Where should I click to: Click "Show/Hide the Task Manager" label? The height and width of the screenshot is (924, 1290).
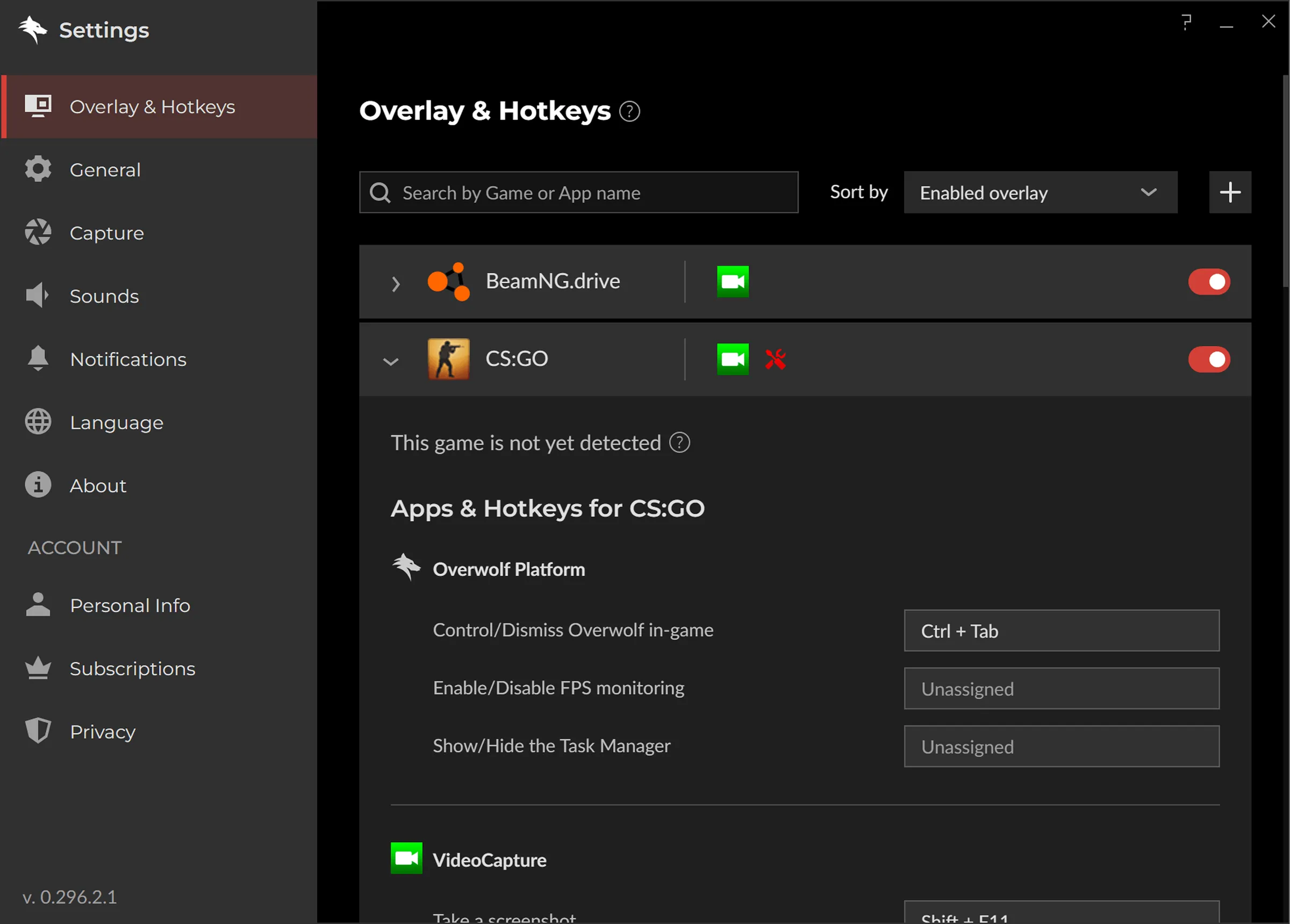tap(551, 747)
